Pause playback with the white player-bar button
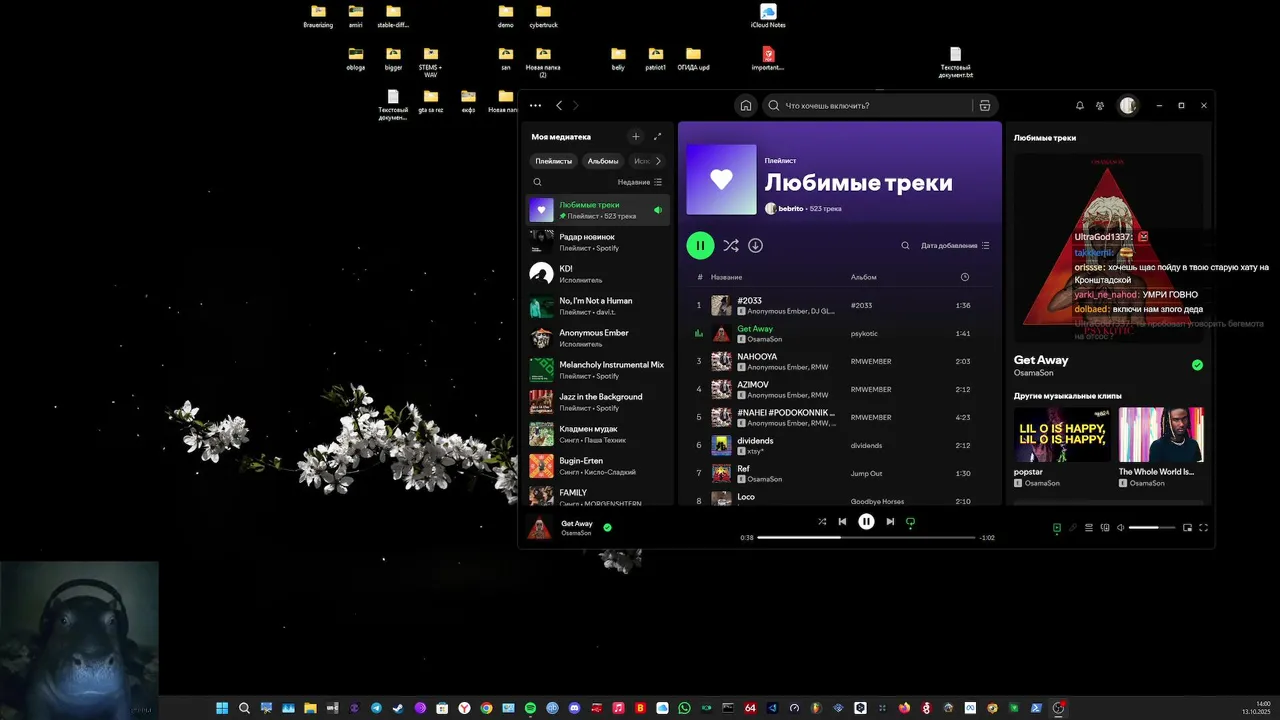 click(866, 521)
